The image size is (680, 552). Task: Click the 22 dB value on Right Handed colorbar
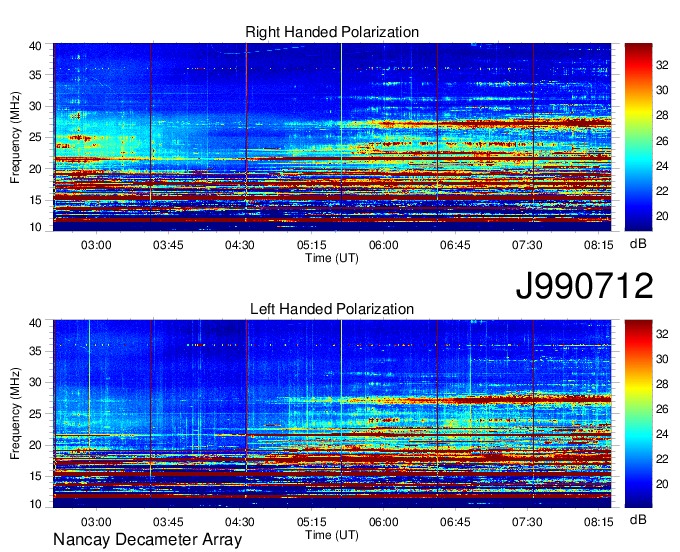tap(662, 191)
